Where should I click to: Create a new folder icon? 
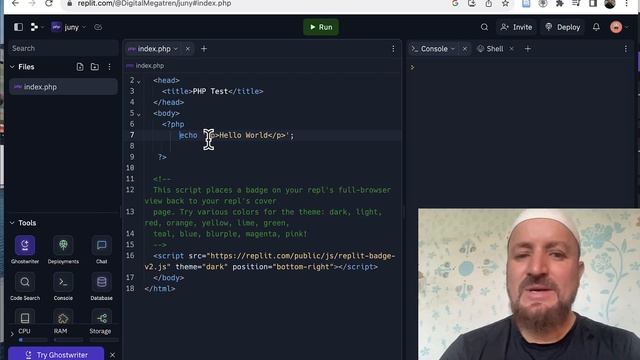click(95, 67)
